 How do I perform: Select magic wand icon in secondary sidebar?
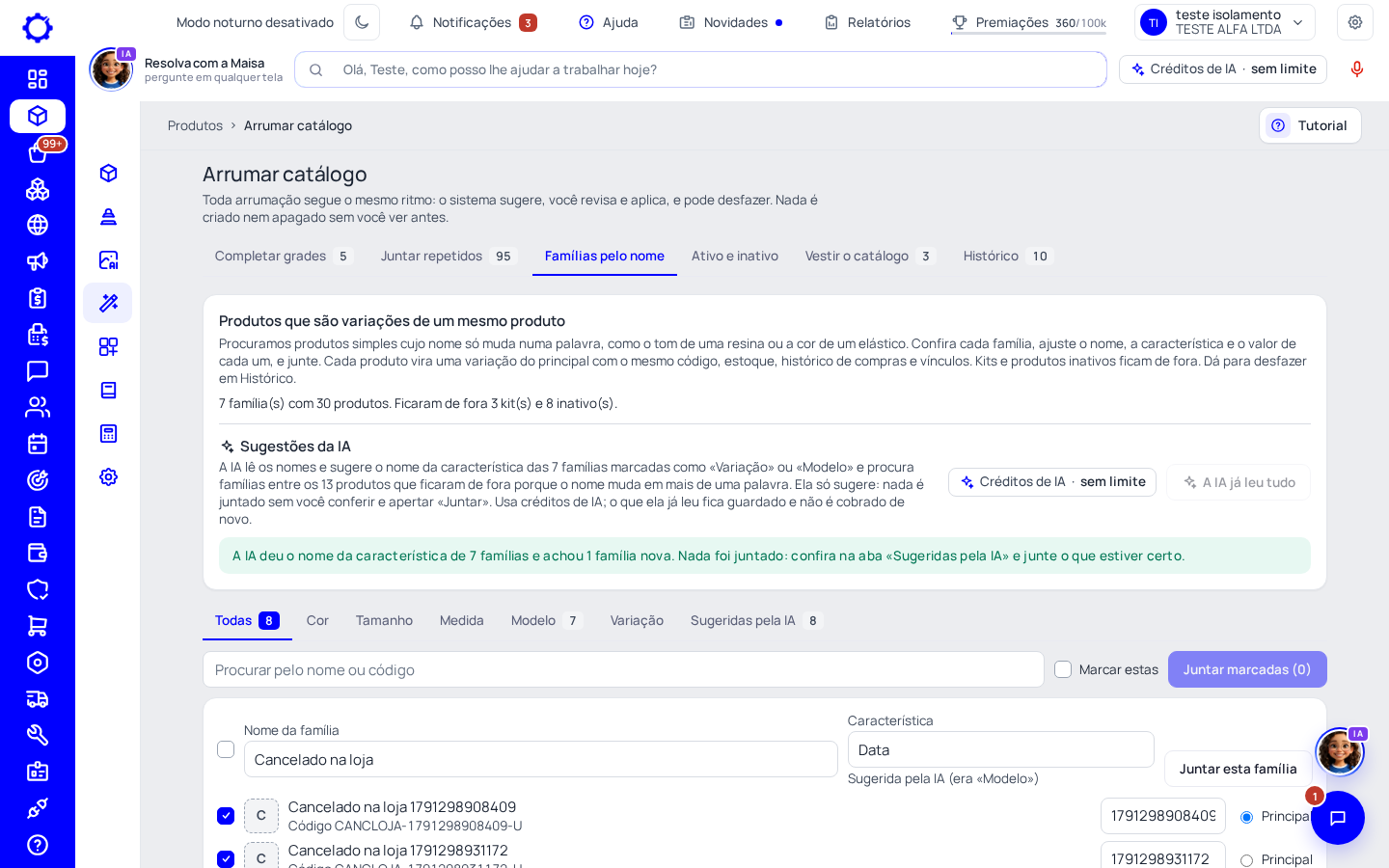108,303
